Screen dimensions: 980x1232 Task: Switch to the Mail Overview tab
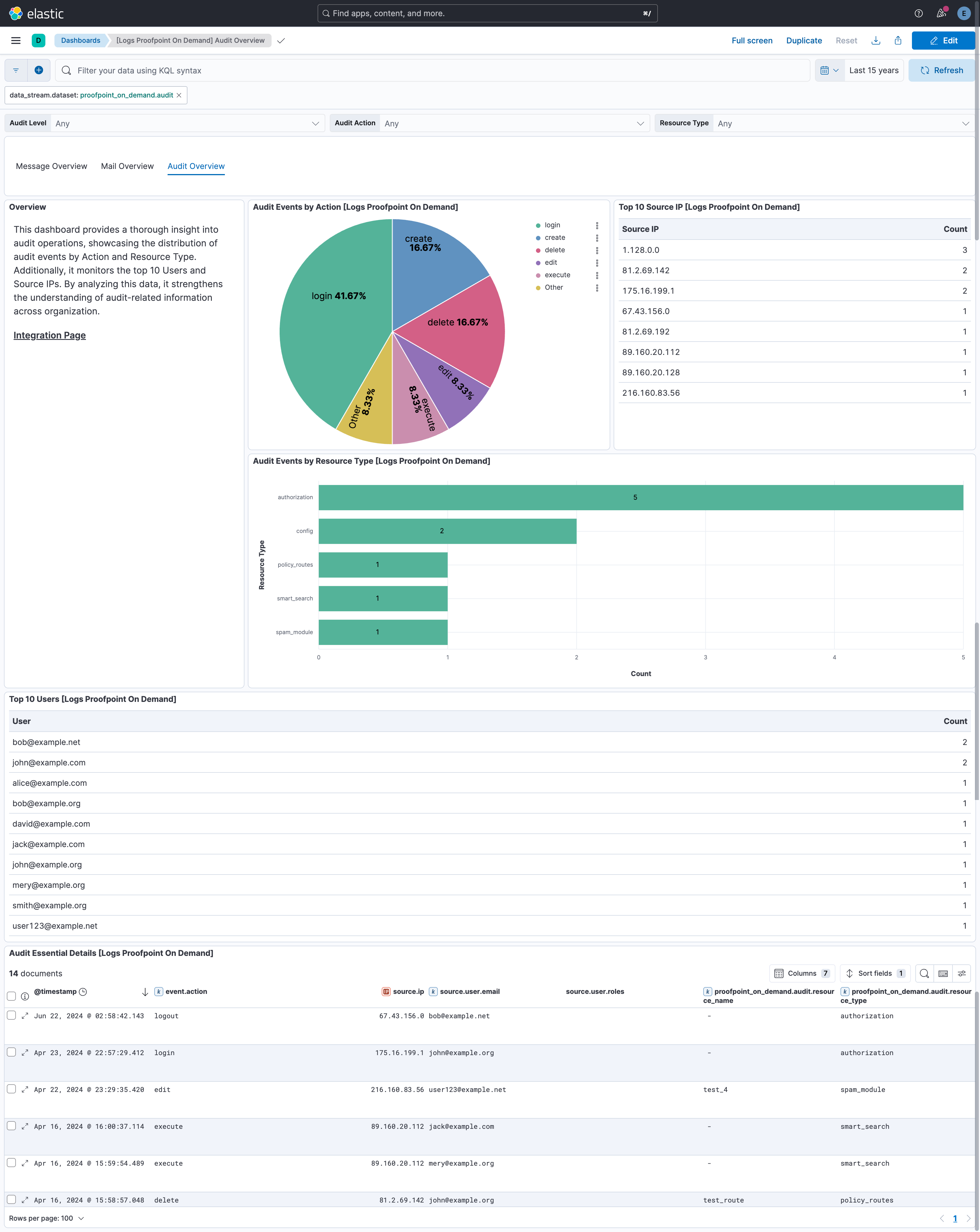[127, 166]
